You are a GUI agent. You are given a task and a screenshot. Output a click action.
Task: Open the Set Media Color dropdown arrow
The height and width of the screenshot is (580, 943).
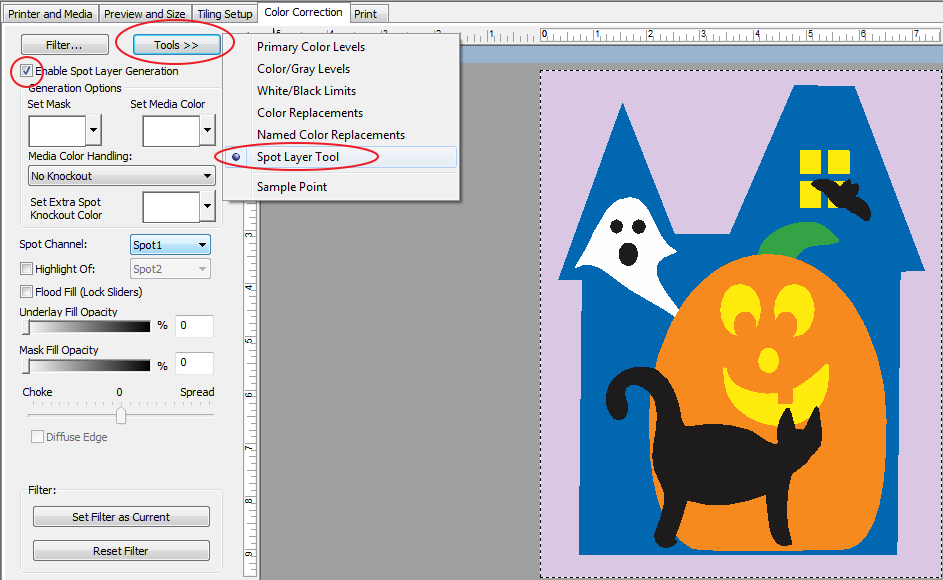208,130
